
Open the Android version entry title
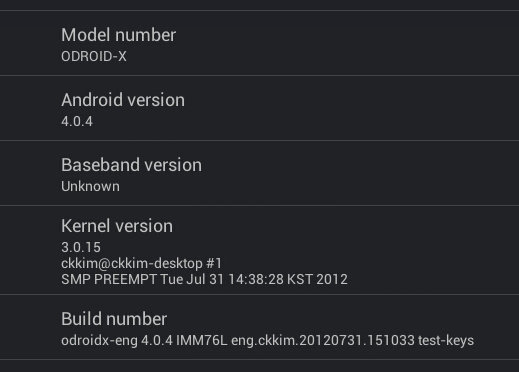coord(123,100)
